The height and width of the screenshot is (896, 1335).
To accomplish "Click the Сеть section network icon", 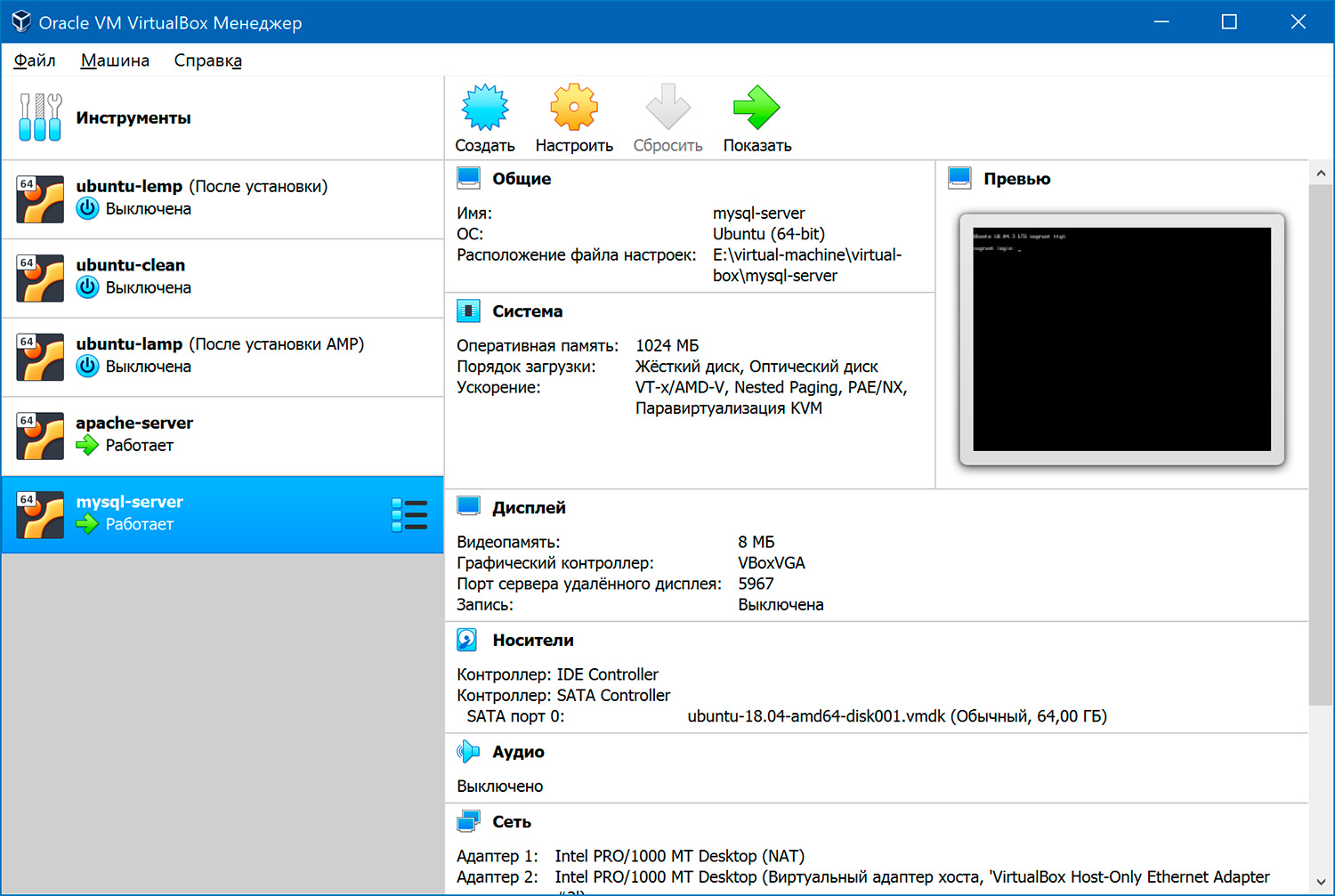I will point(468,822).
